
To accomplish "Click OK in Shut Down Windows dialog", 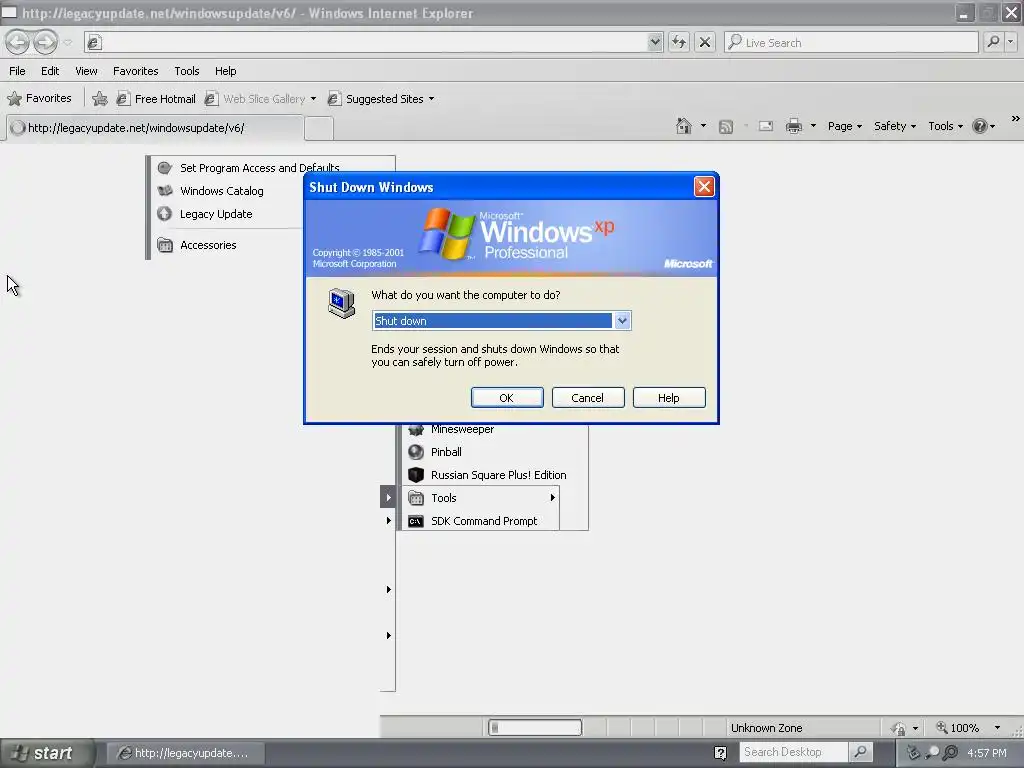I will point(507,398).
